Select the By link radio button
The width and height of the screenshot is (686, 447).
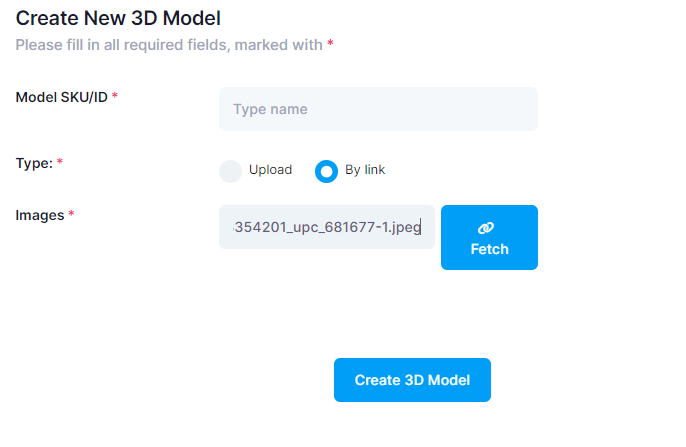point(326,171)
